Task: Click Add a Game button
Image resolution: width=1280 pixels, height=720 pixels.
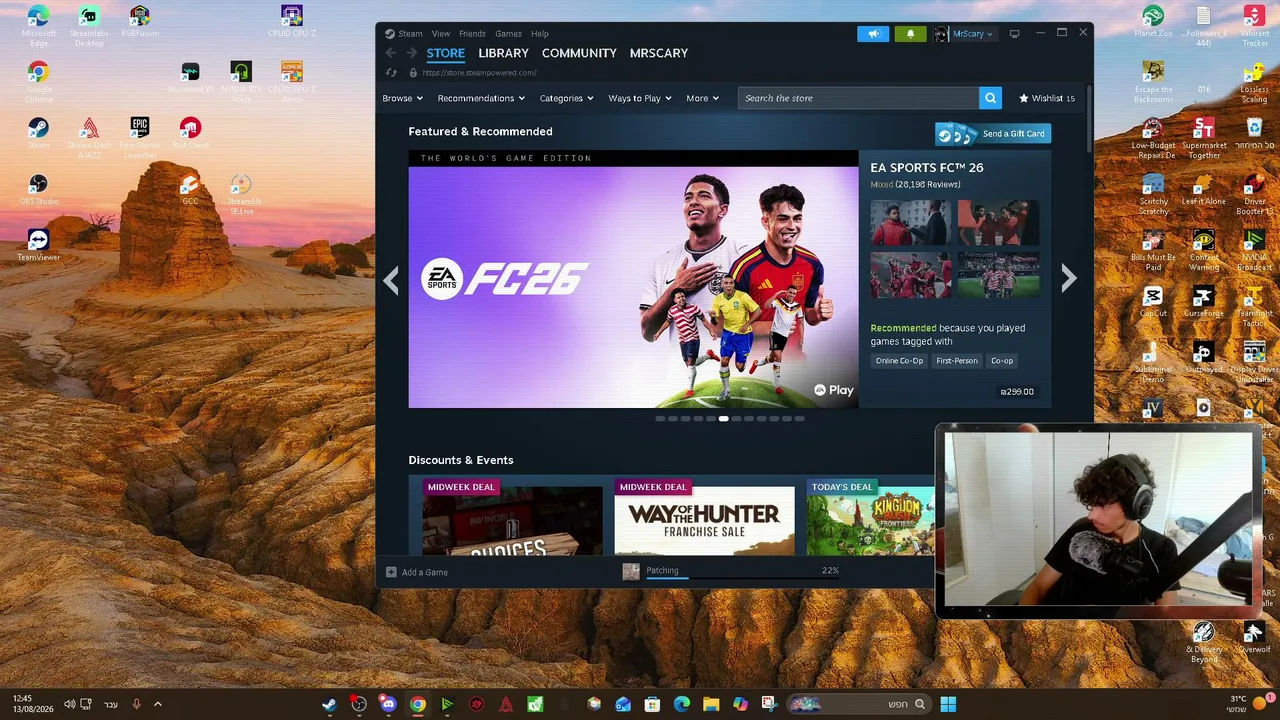Action: click(x=417, y=572)
